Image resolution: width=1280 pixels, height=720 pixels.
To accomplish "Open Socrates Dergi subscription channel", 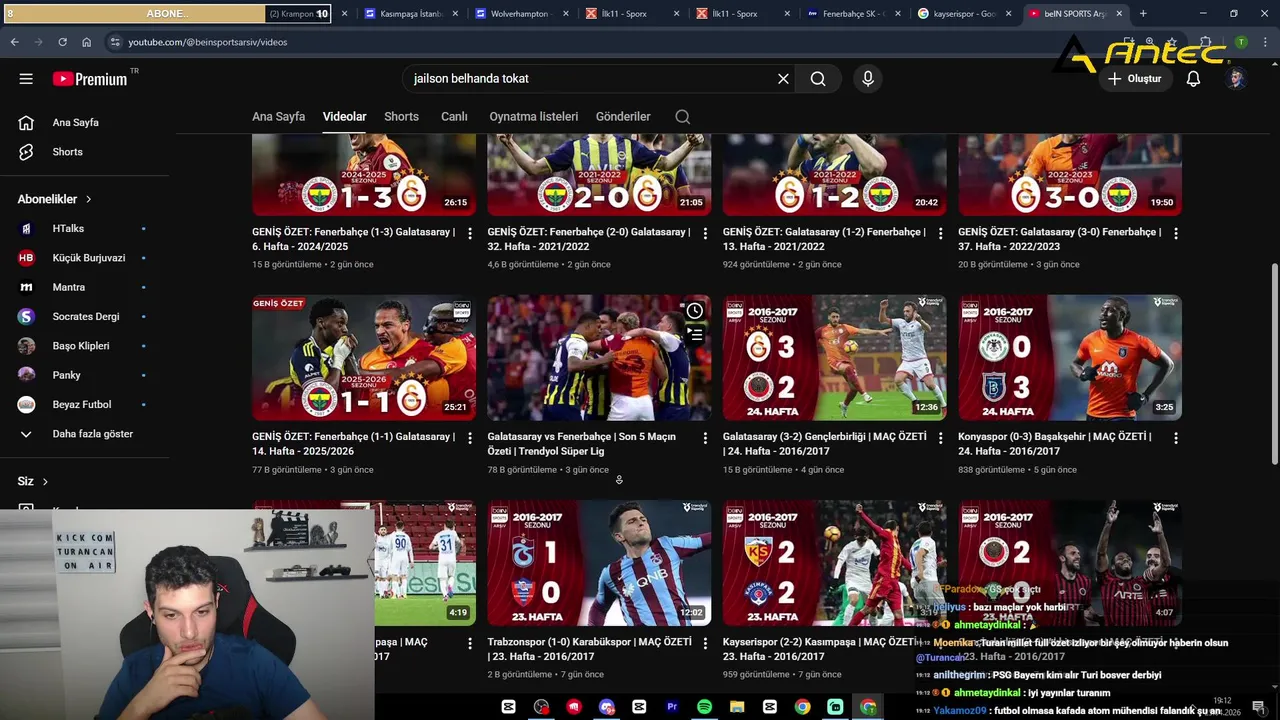I will click(x=85, y=317).
